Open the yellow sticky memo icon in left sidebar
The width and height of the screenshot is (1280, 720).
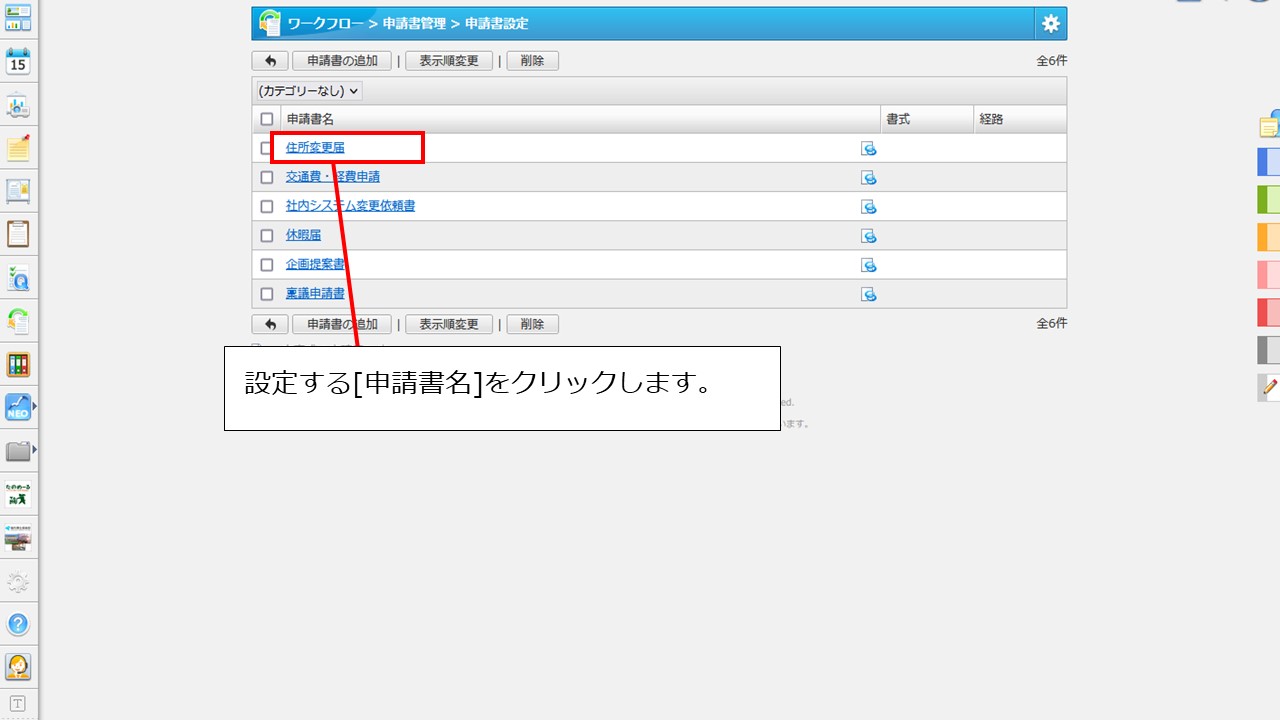coord(18,148)
